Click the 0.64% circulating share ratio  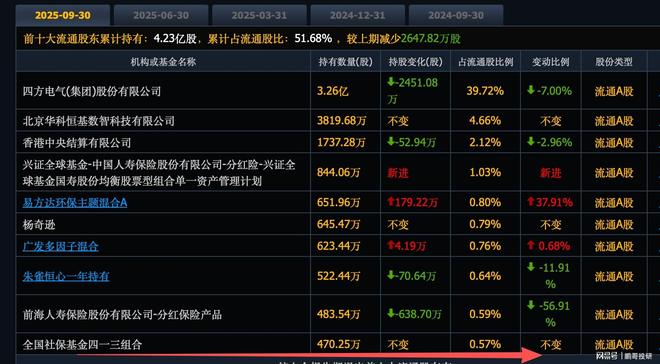(485, 276)
